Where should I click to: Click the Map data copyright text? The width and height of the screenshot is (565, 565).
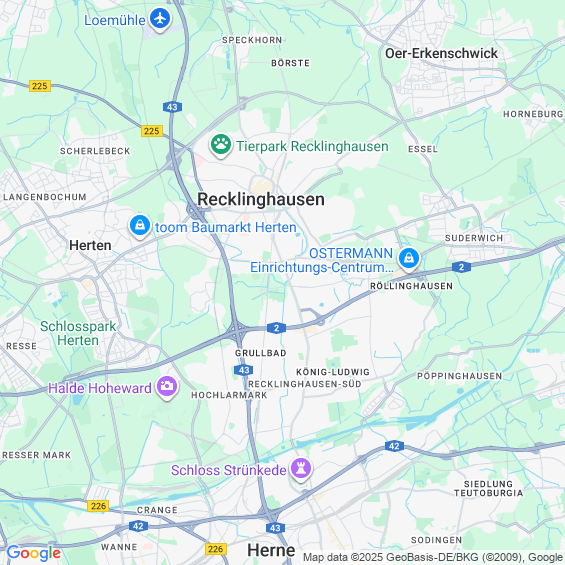[433, 557]
